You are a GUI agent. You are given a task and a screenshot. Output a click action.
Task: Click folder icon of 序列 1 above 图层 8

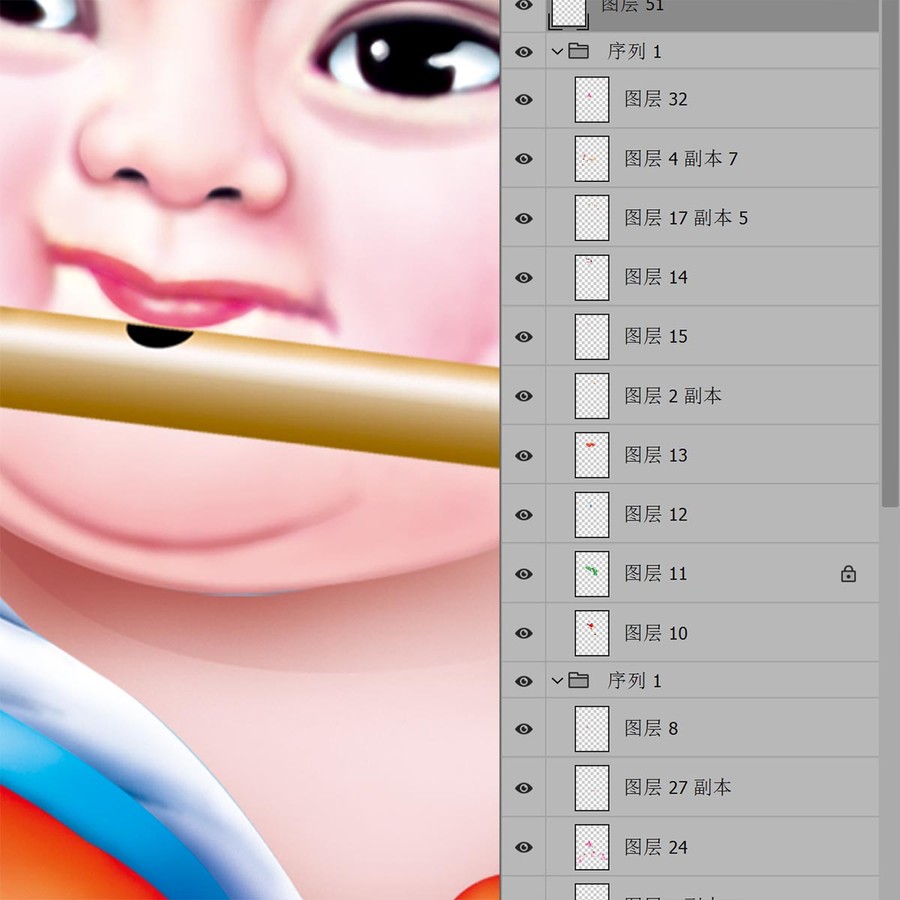coord(579,681)
